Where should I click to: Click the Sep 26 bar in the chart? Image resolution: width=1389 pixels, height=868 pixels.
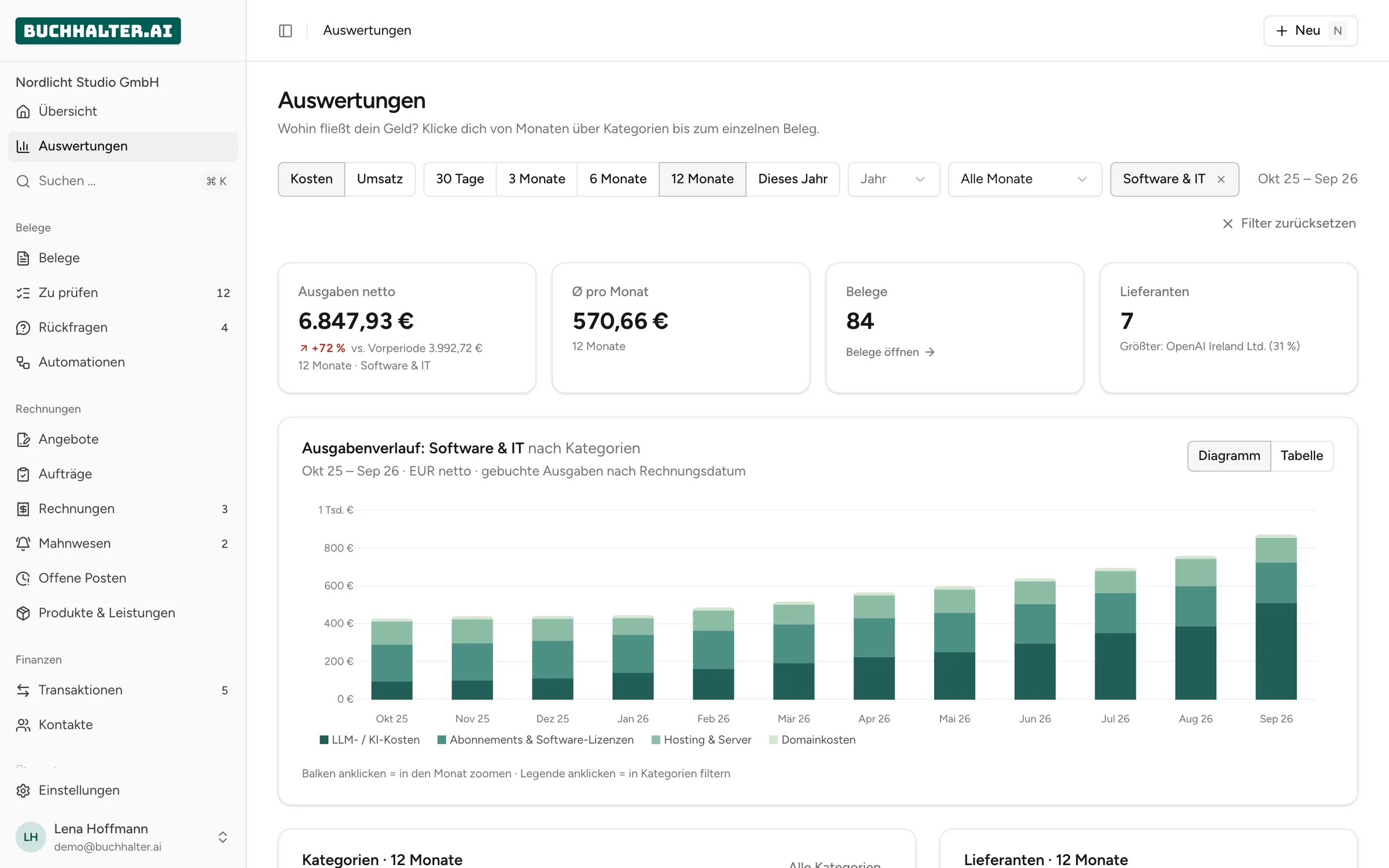[x=1276, y=617]
